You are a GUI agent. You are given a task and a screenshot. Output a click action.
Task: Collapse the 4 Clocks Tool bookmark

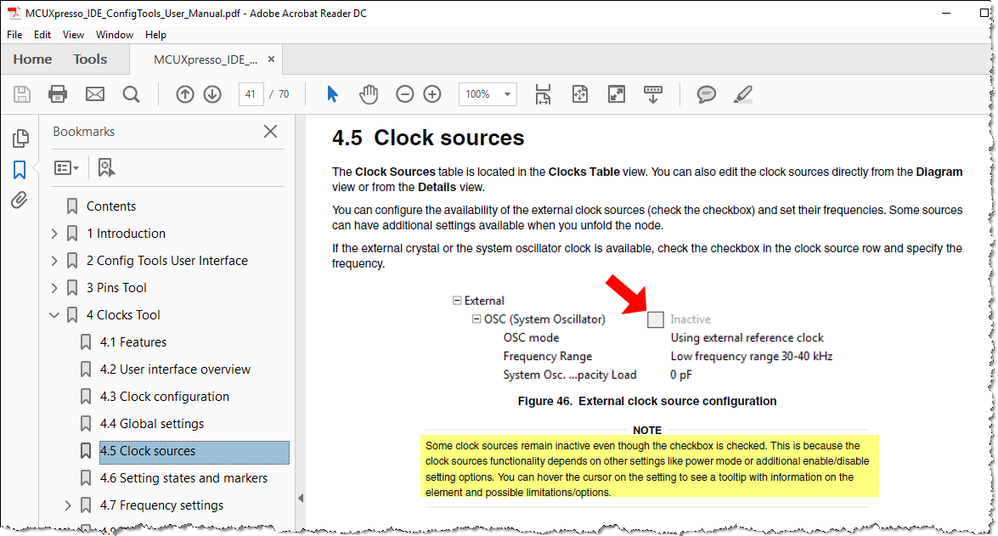pos(55,315)
